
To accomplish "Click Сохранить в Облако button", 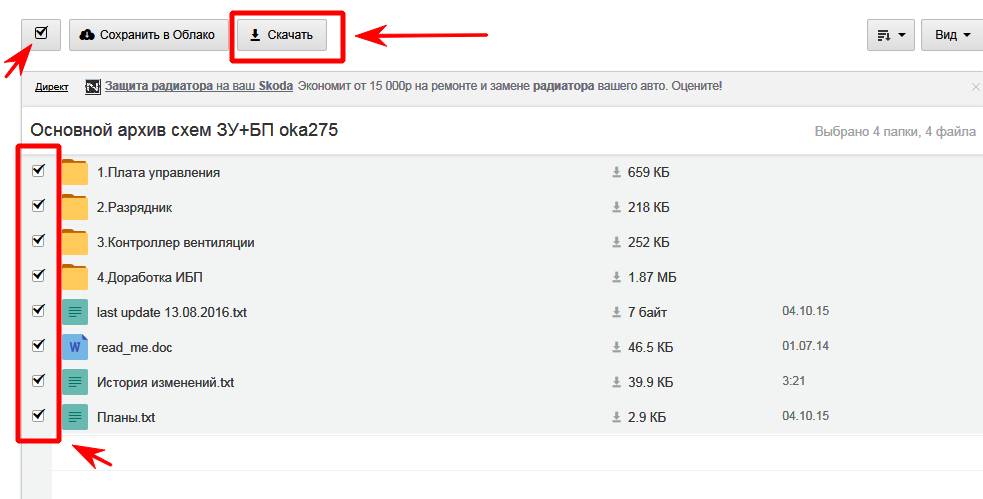I will coord(147,35).
